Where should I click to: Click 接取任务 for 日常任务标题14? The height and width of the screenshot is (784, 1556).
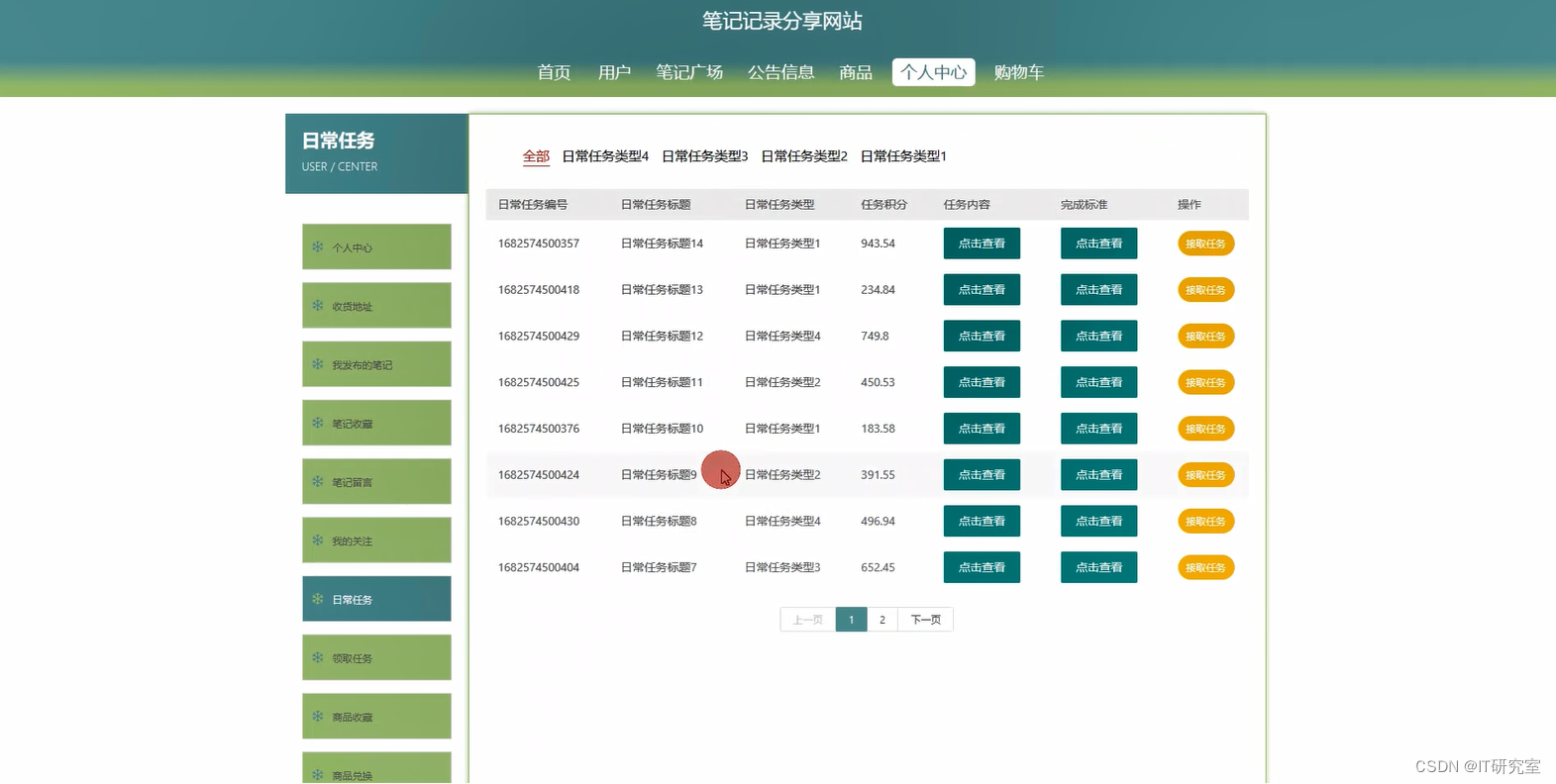(1205, 244)
